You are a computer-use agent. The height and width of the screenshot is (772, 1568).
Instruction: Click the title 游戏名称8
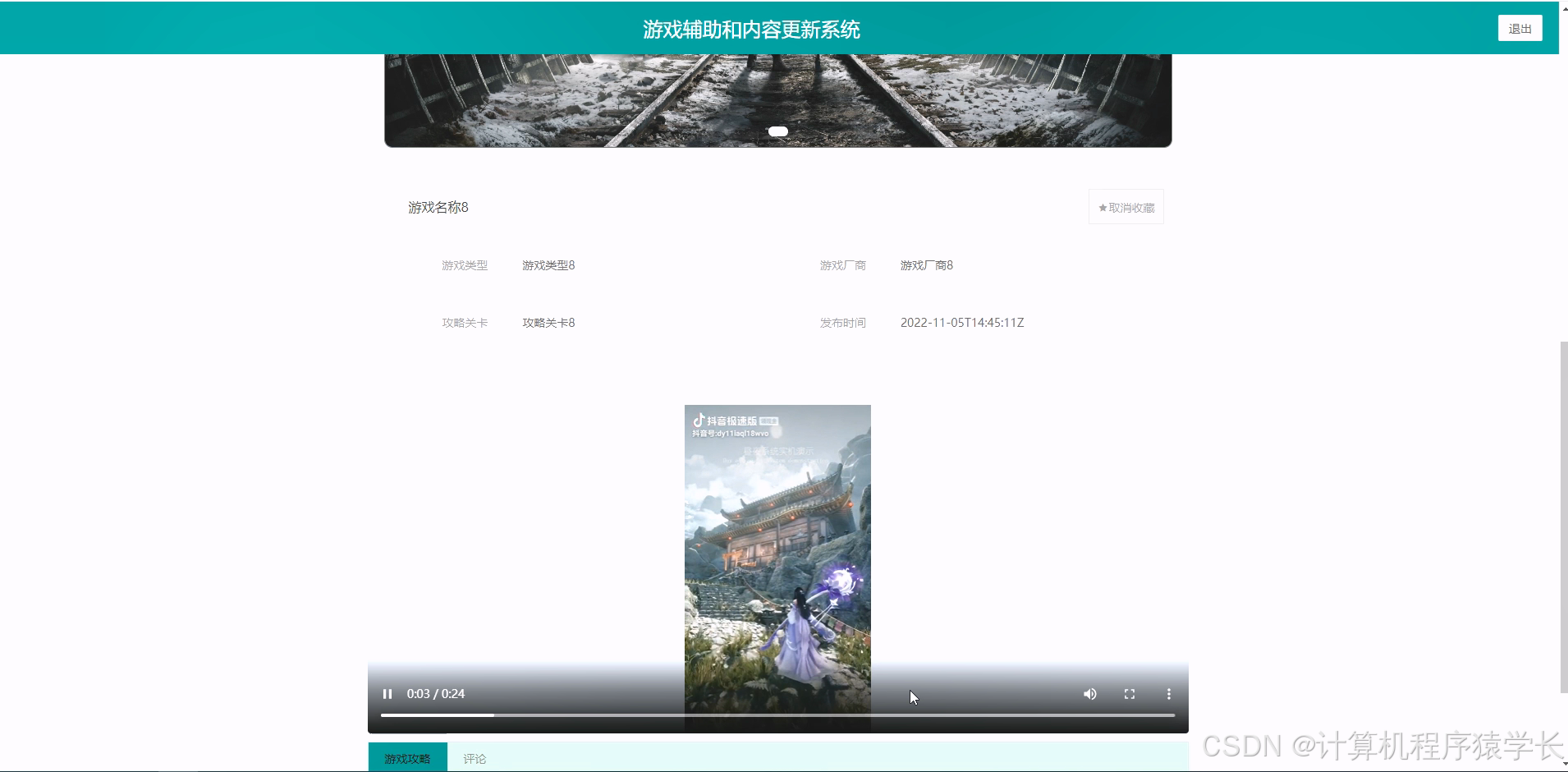(438, 207)
